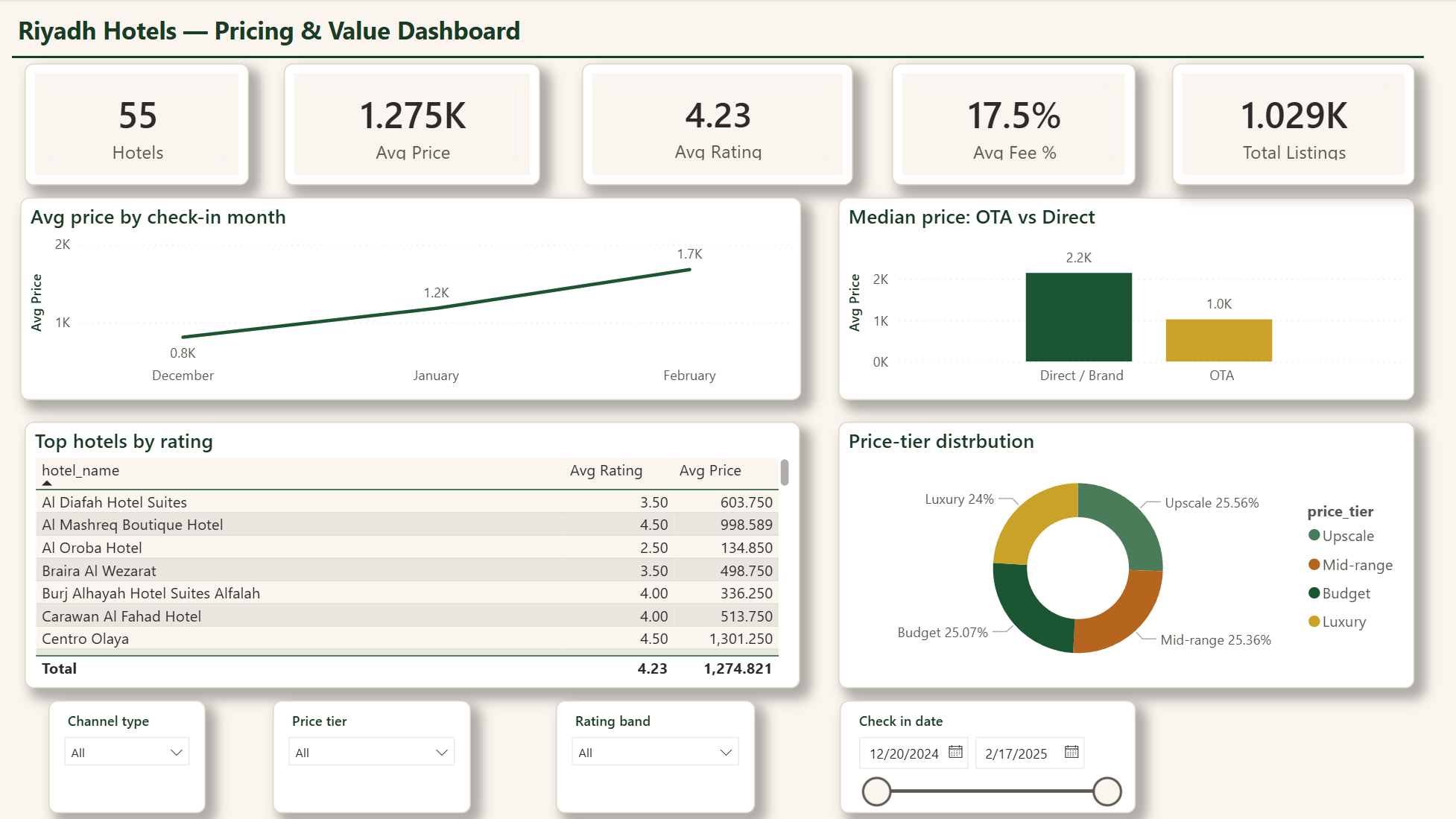Click the table's vertical scrollbar thumb
1456x819 pixels.
785,472
